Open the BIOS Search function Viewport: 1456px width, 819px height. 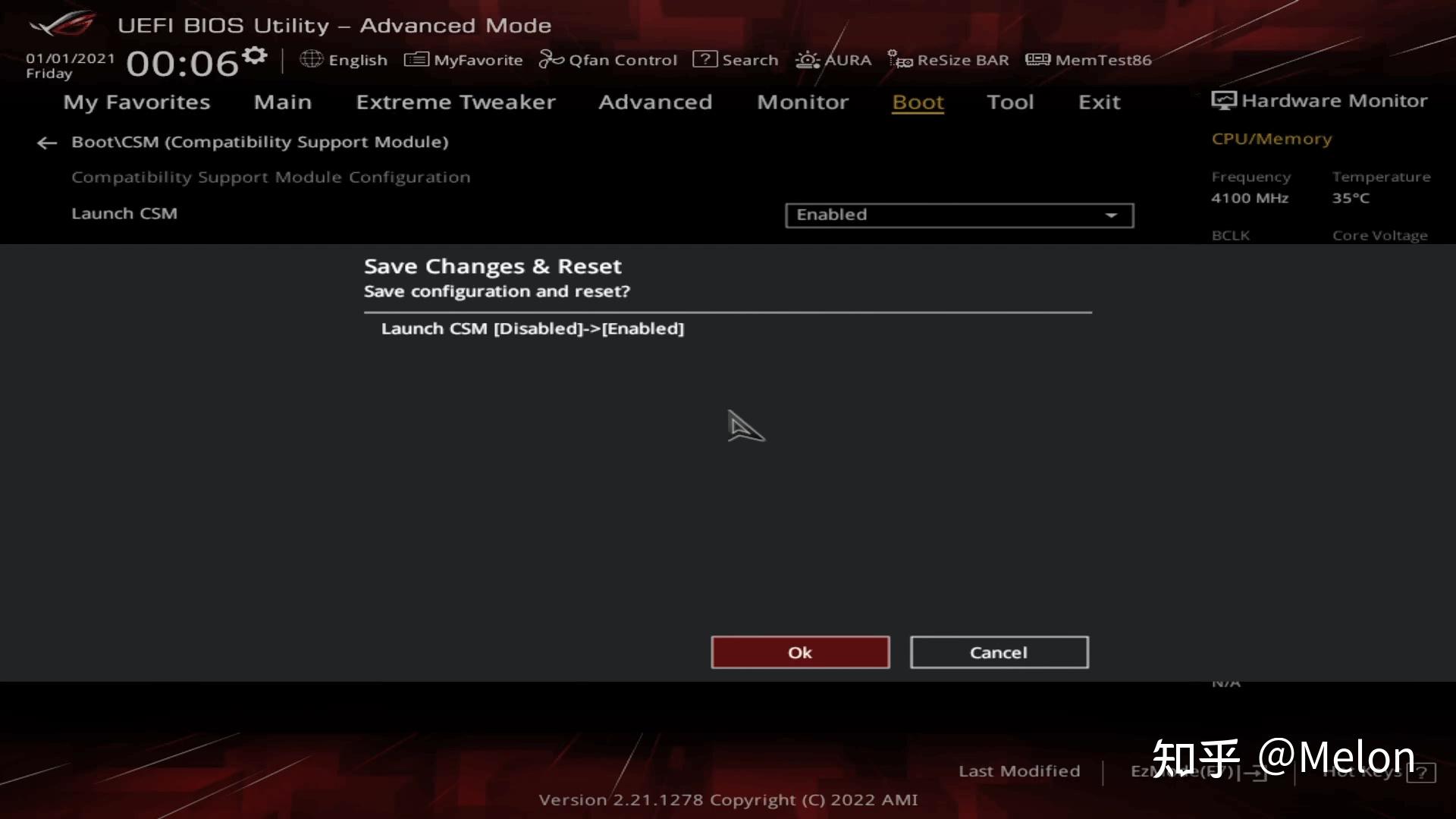[735, 59]
